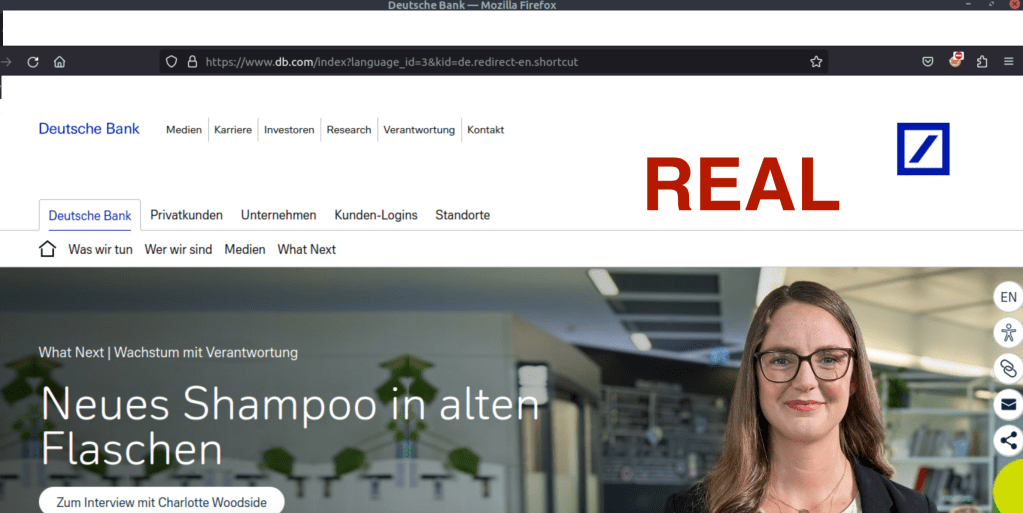
Task: Expand the Wer wir sind submenu
Action: [178, 249]
